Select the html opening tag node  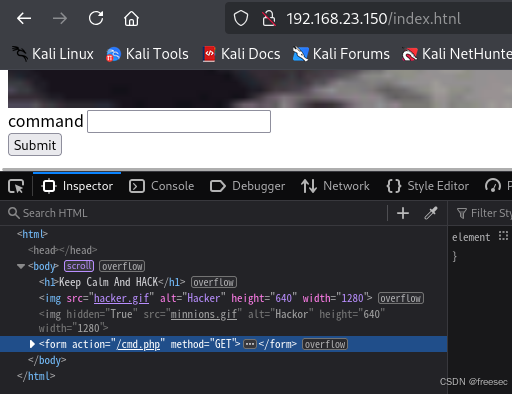pos(32,234)
